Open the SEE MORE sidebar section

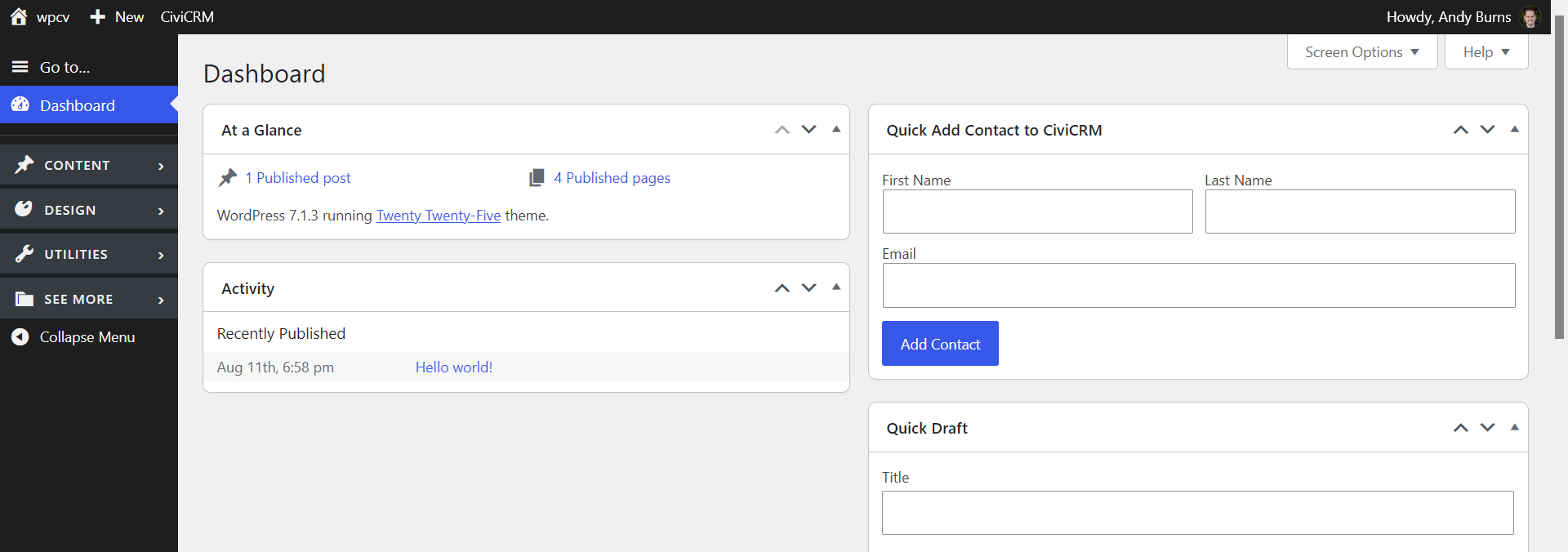[x=89, y=299]
